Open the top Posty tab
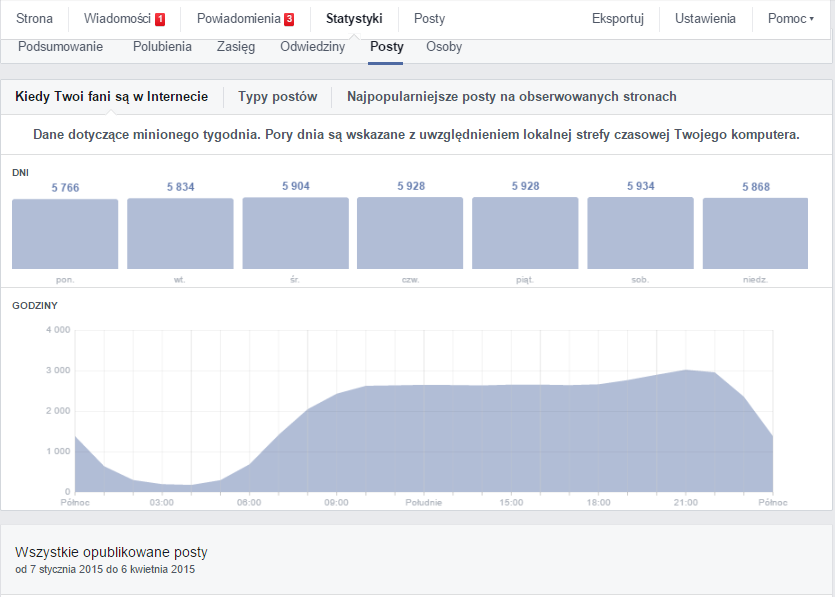Viewport: 835px width, 597px height. tap(429, 19)
